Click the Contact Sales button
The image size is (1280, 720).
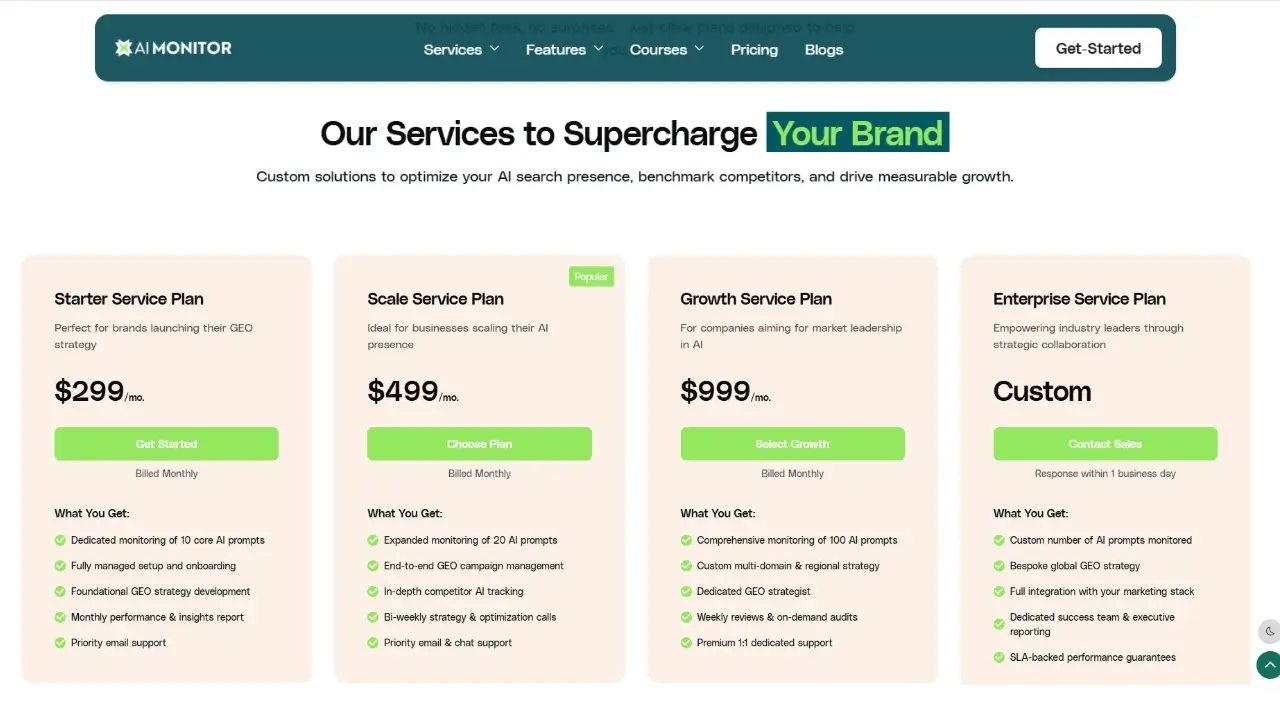tap(1105, 444)
